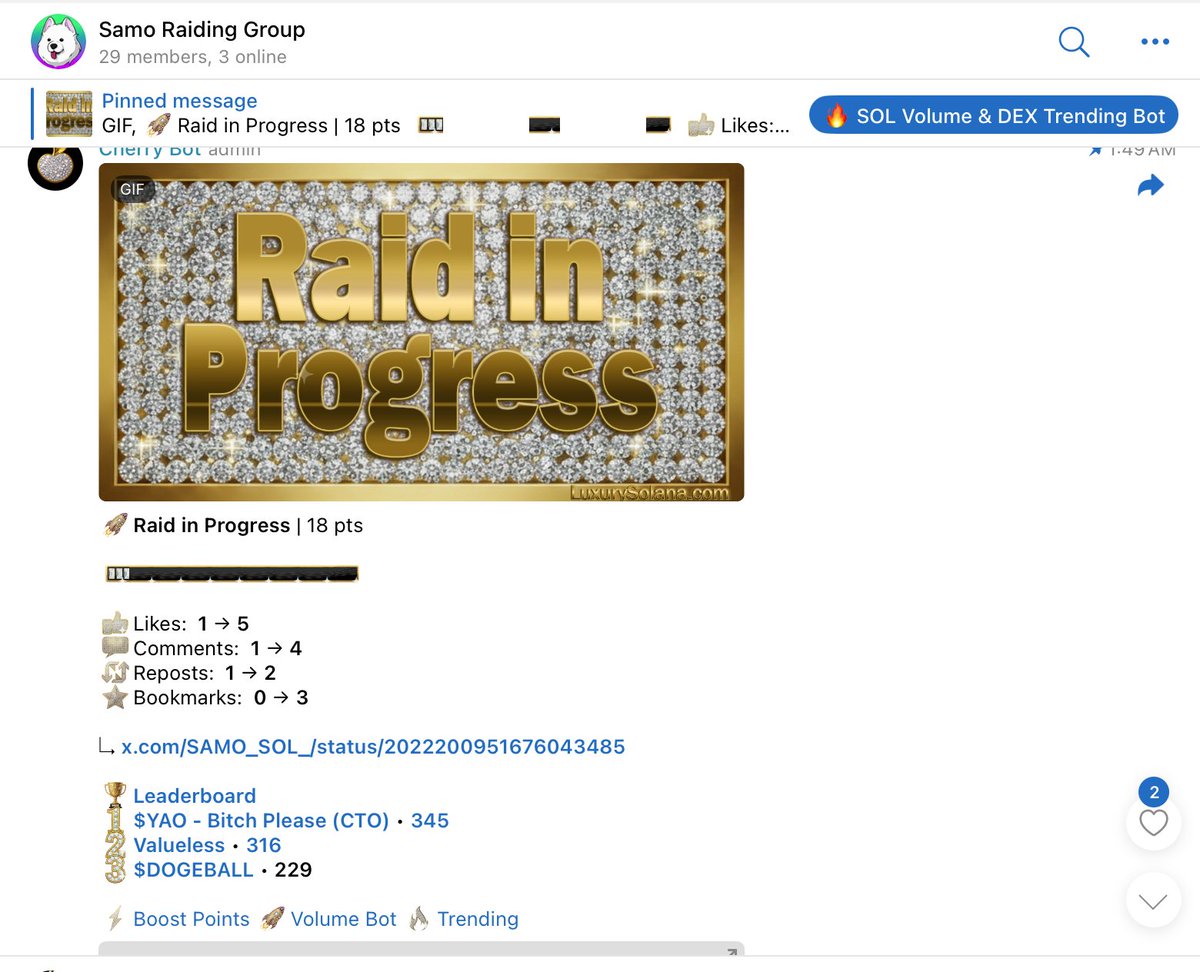The height and width of the screenshot is (972, 1200).
Task: Open the Samo Raiding Group title
Action: [202, 29]
